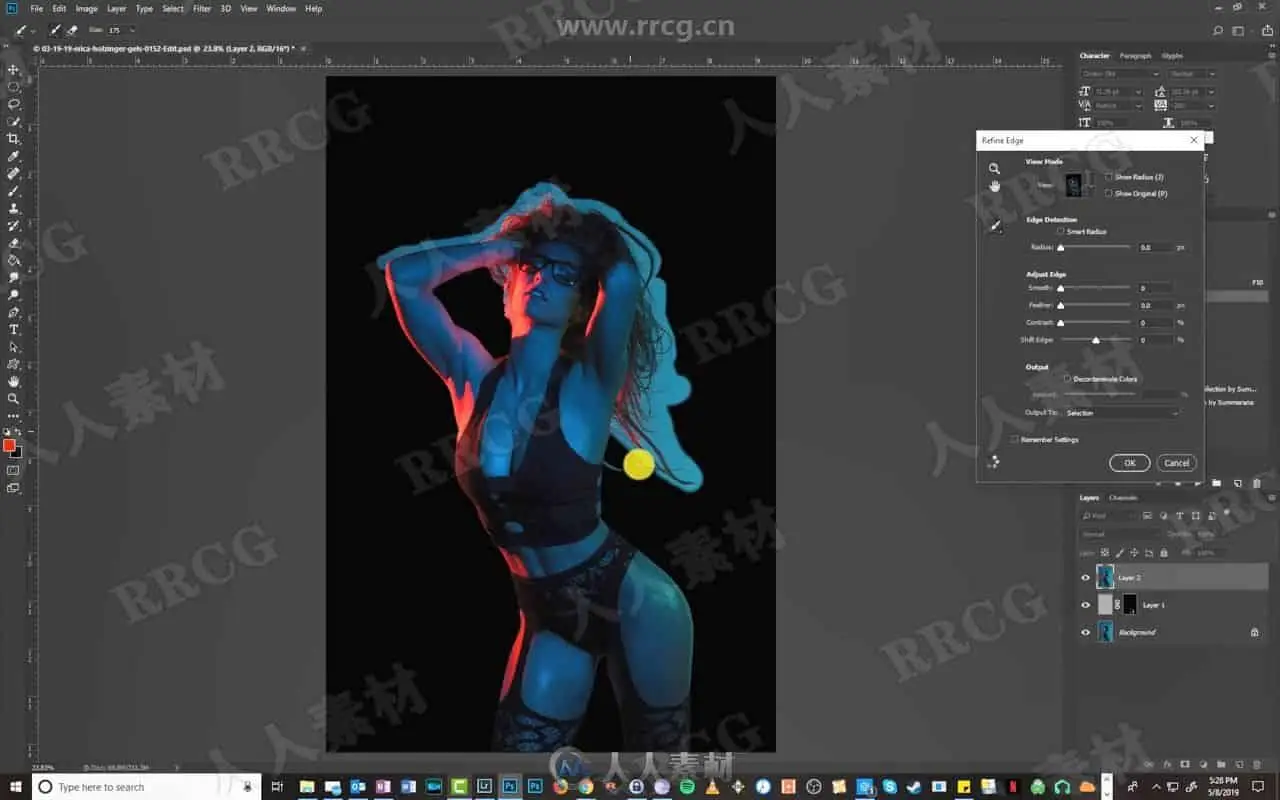Select the History Brush tool

pos(14,226)
